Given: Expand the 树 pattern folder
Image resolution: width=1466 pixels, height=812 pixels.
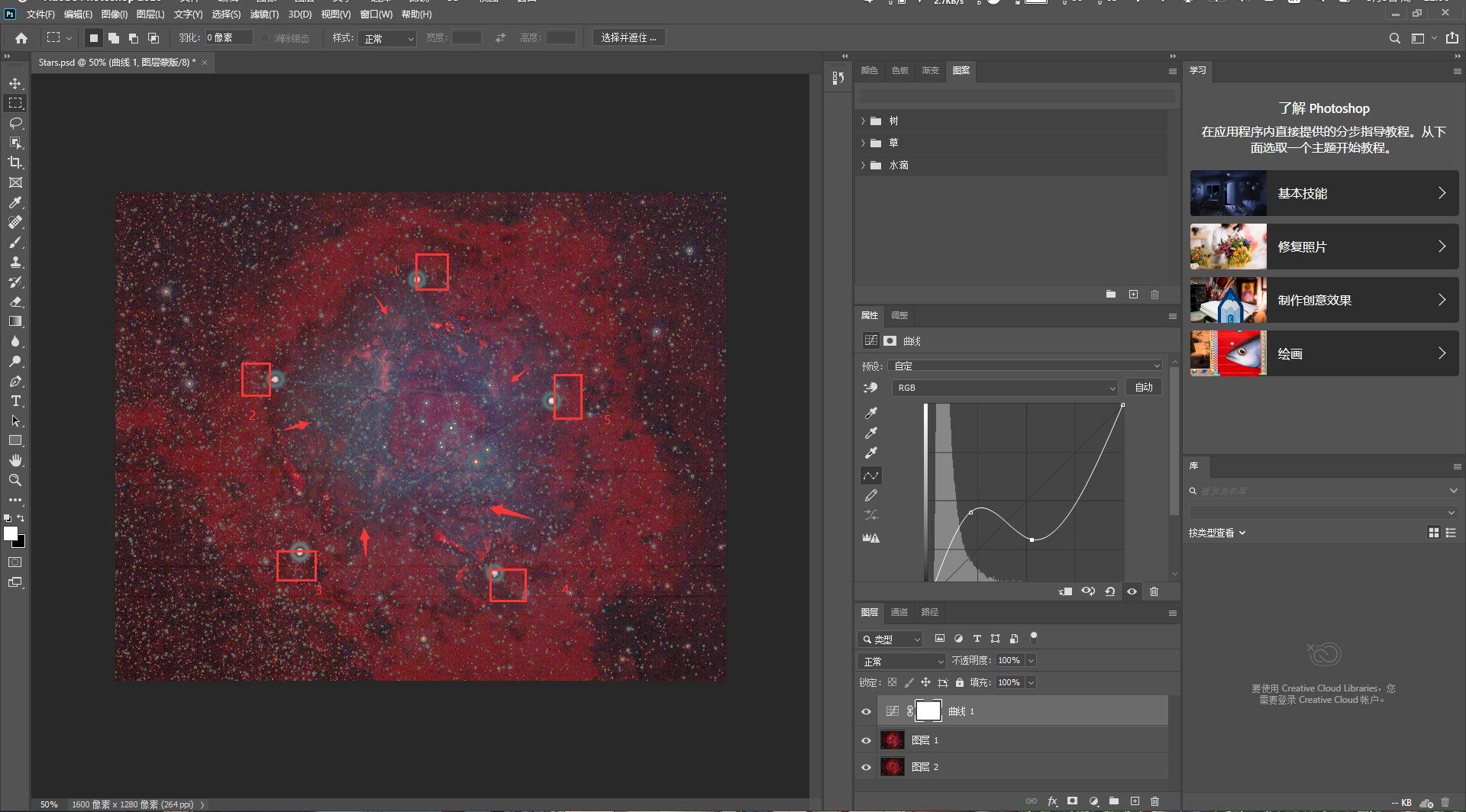Looking at the screenshot, I should click(864, 121).
